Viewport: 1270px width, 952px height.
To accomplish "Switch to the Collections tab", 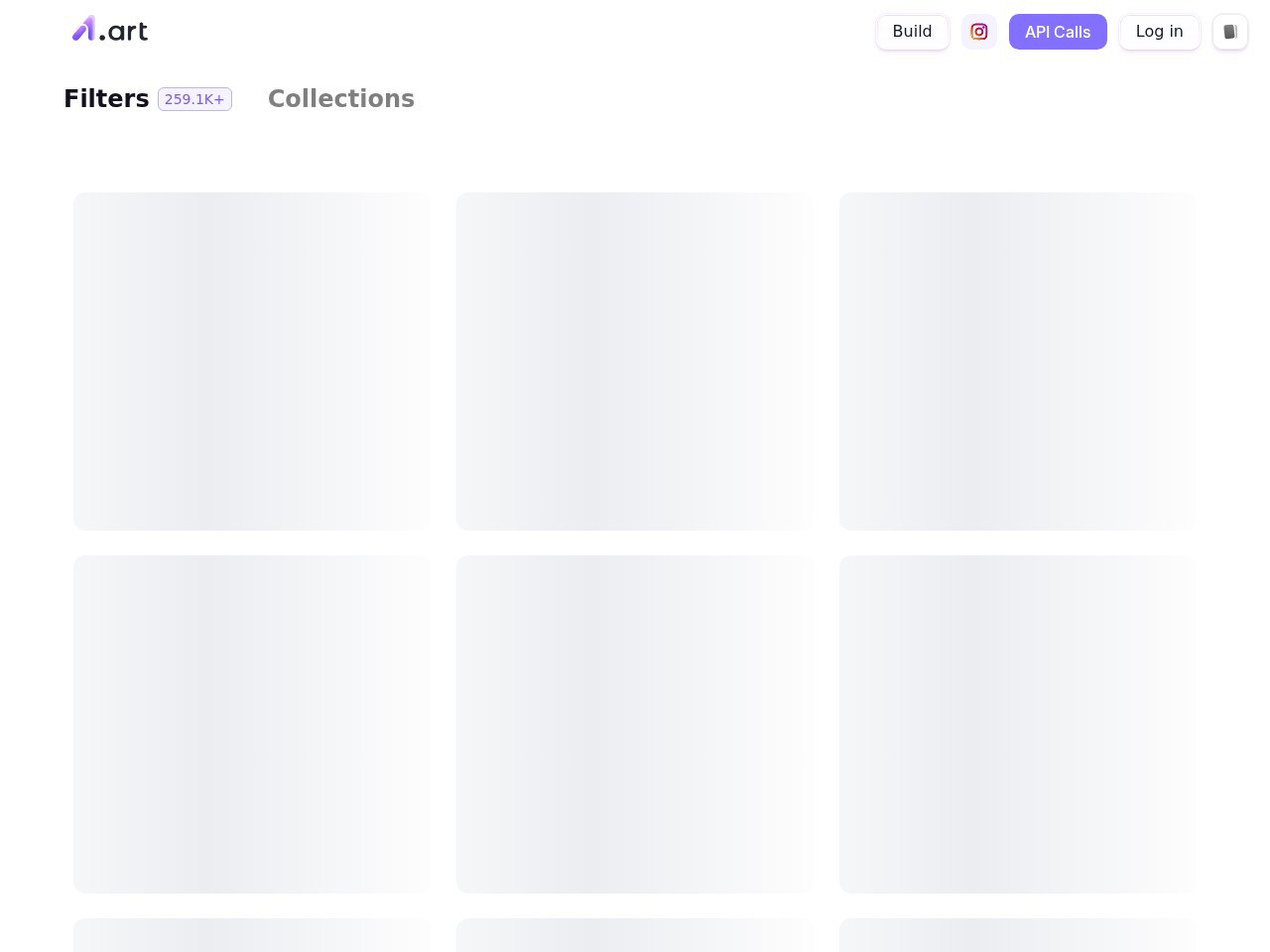I will tap(340, 99).
